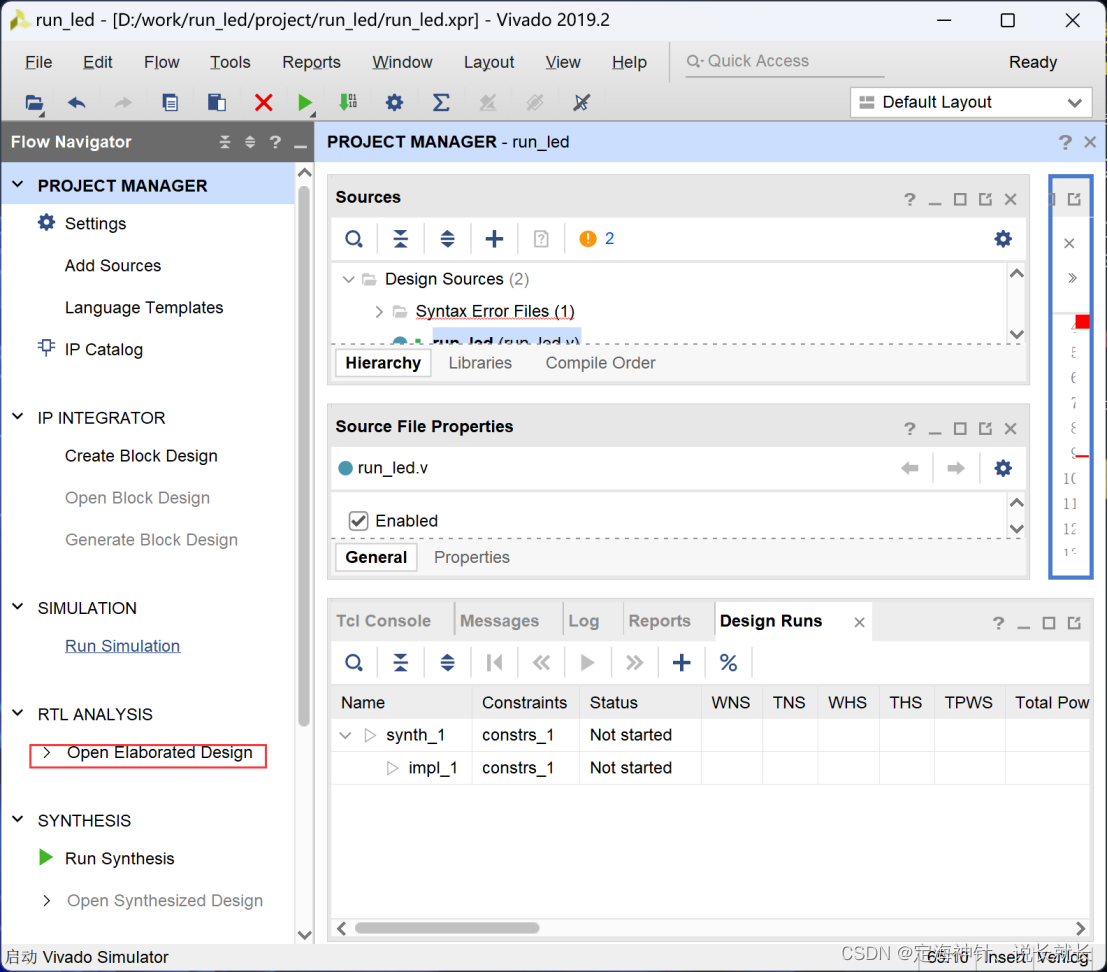Toggle percentage display in Design Runs
Image resolution: width=1108 pixels, height=972 pixels.
(729, 663)
